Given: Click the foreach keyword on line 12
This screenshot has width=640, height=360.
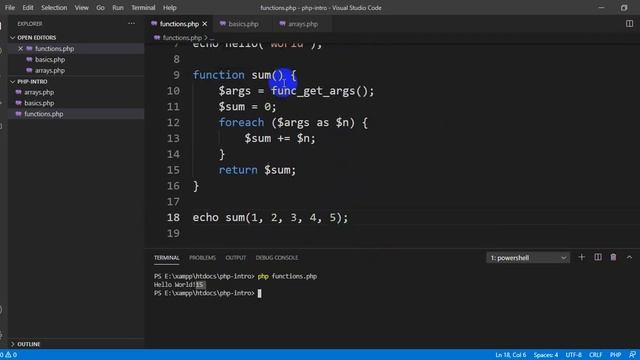Looking at the screenshot, I should click(x=241, y=122).
